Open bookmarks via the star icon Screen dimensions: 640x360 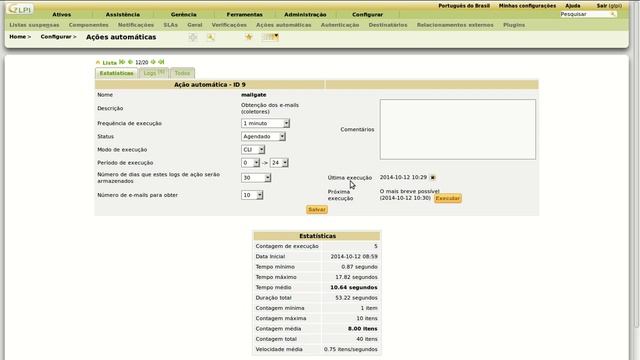click(249, 37)
